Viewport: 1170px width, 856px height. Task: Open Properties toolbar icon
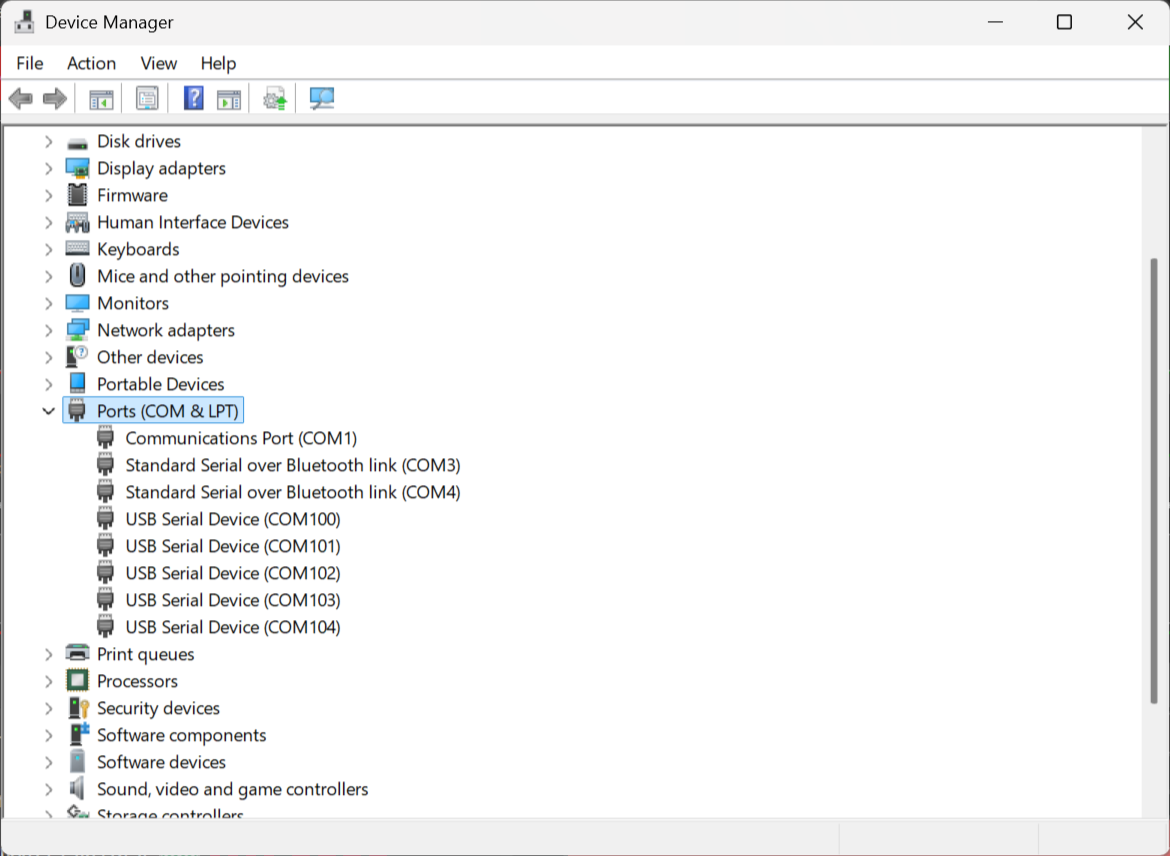point(147,99)
